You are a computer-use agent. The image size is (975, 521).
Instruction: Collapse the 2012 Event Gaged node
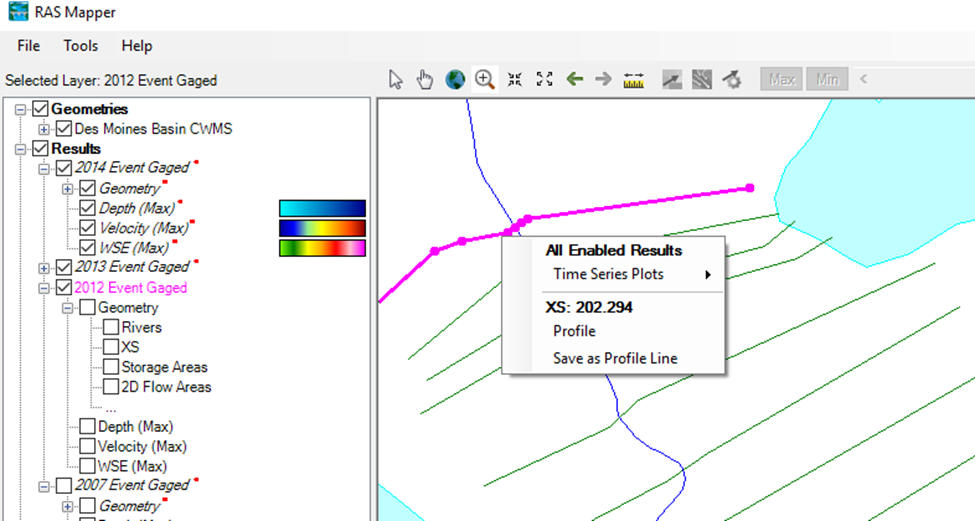(44, 288)
